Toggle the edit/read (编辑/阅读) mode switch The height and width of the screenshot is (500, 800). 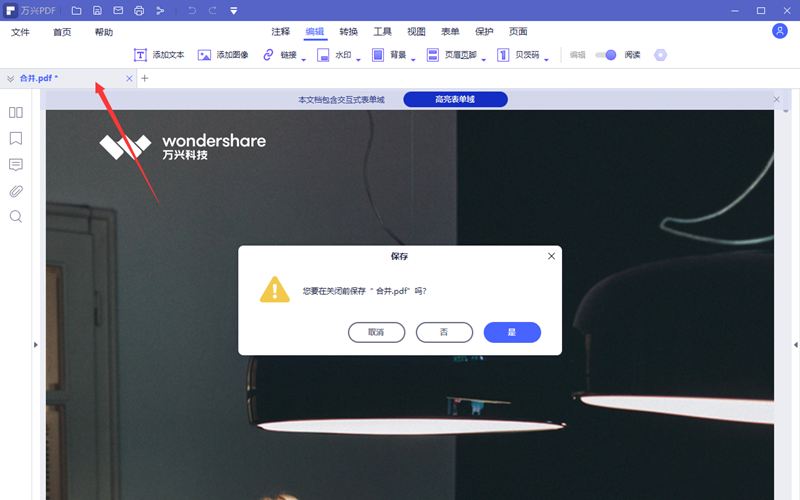(x=605, y=55)
